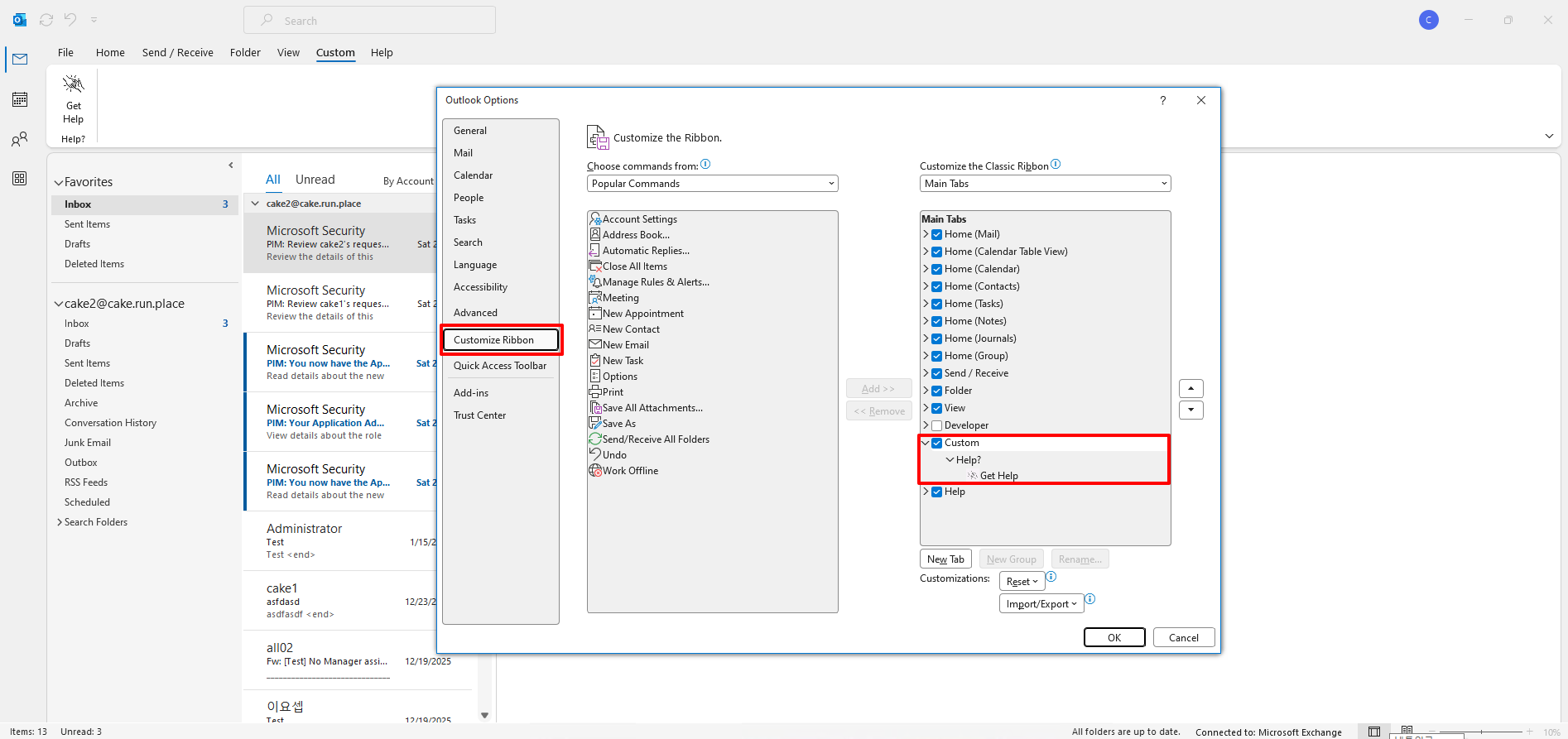1568x739 pixels.
Task: Select Print command in list
Action: pos(606,392)
